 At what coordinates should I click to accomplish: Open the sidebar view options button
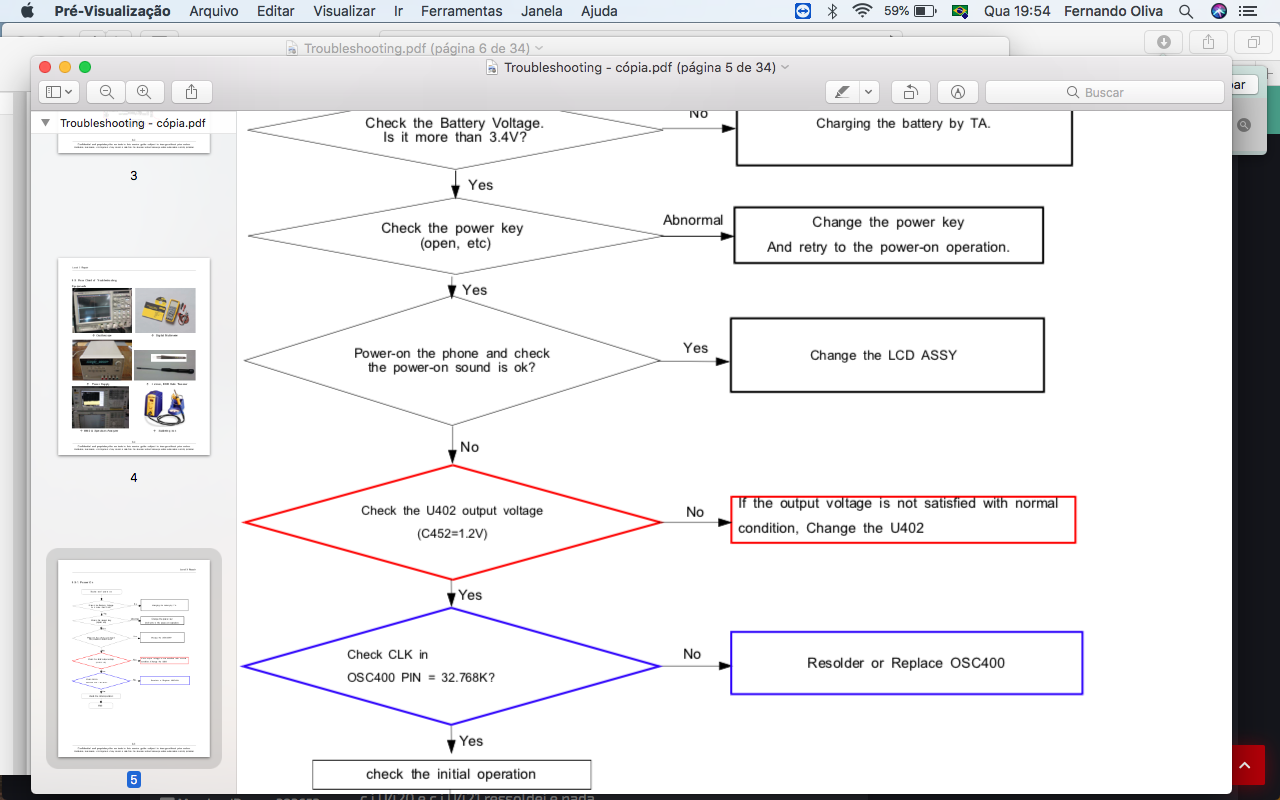pos(59,92)
